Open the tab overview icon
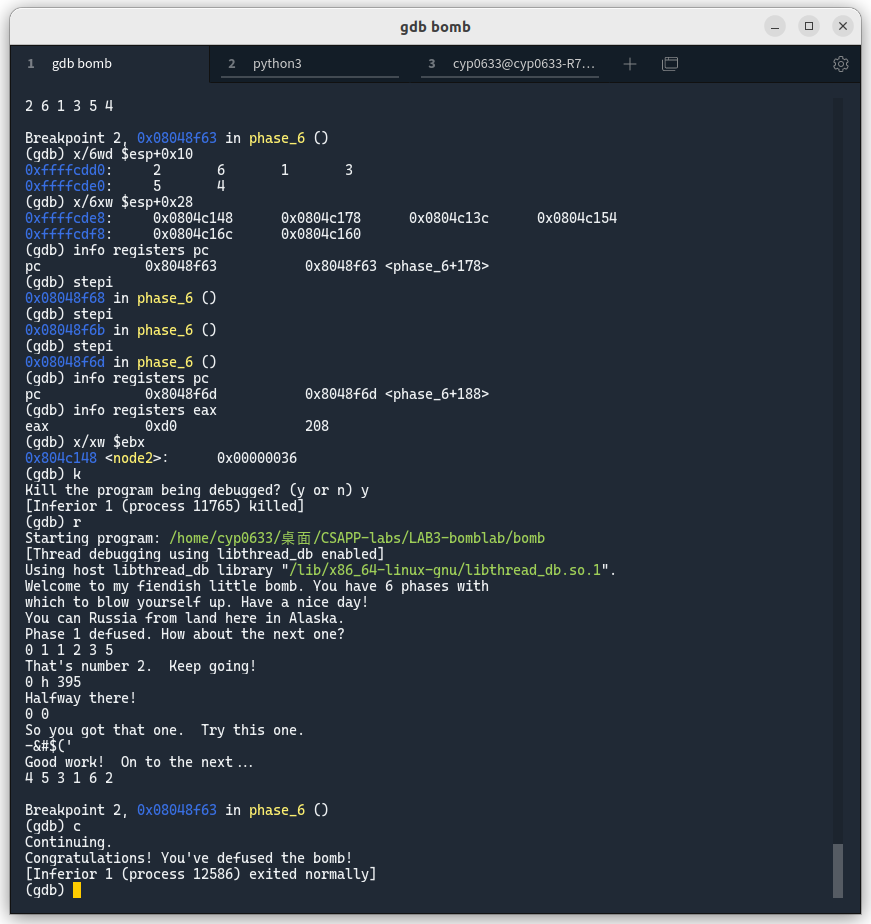This screenshot has width=871, height=924. (x=670, y=64)
